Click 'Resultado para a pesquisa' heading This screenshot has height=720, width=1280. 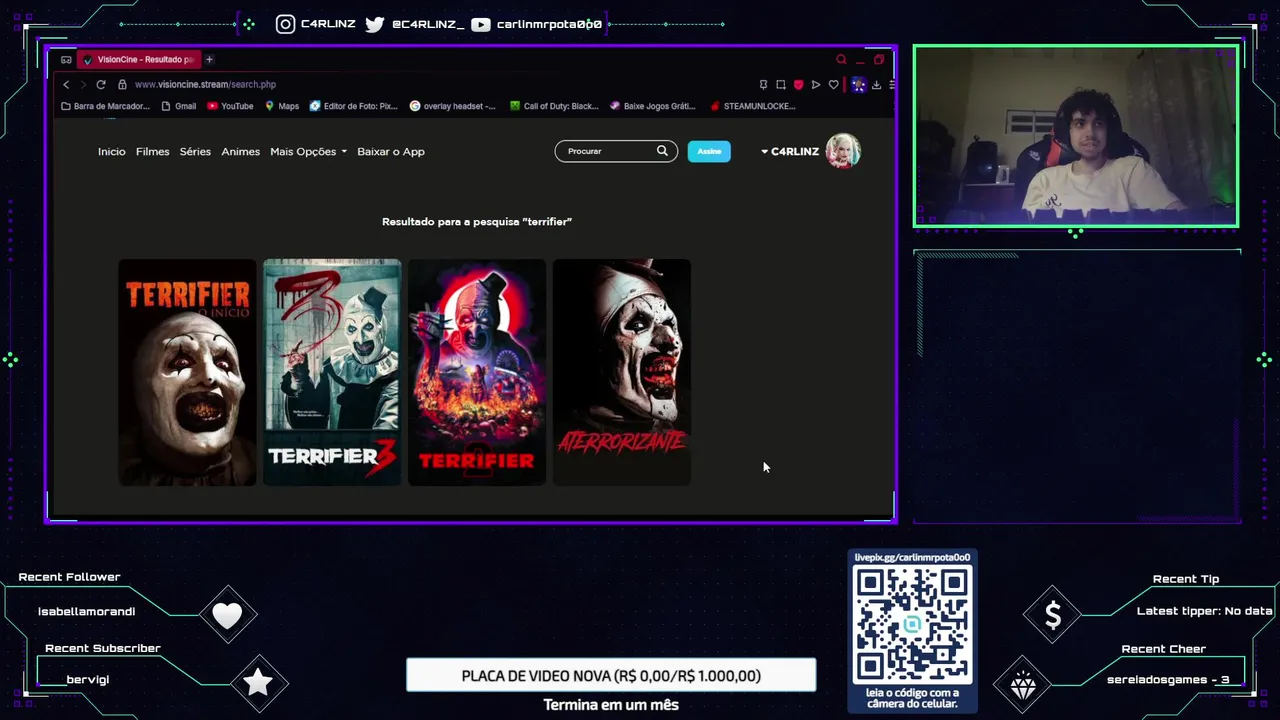tap(477, 222)
